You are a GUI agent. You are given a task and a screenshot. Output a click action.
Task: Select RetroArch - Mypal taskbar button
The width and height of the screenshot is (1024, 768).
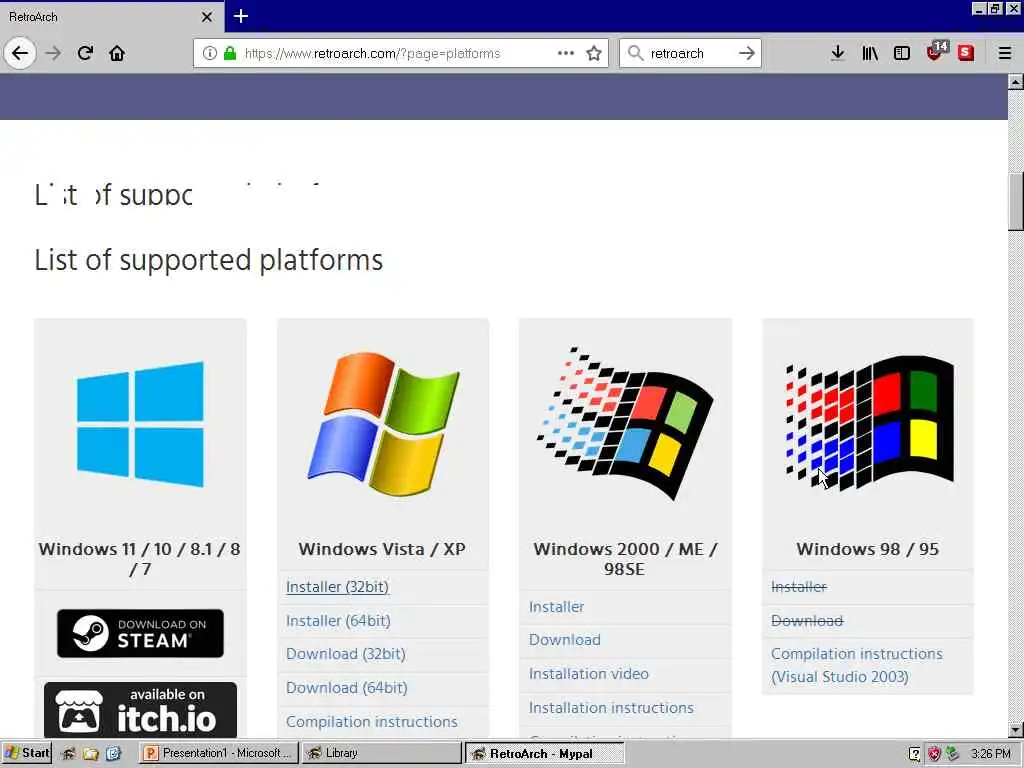pyautogui.click(x=545, y=754)
